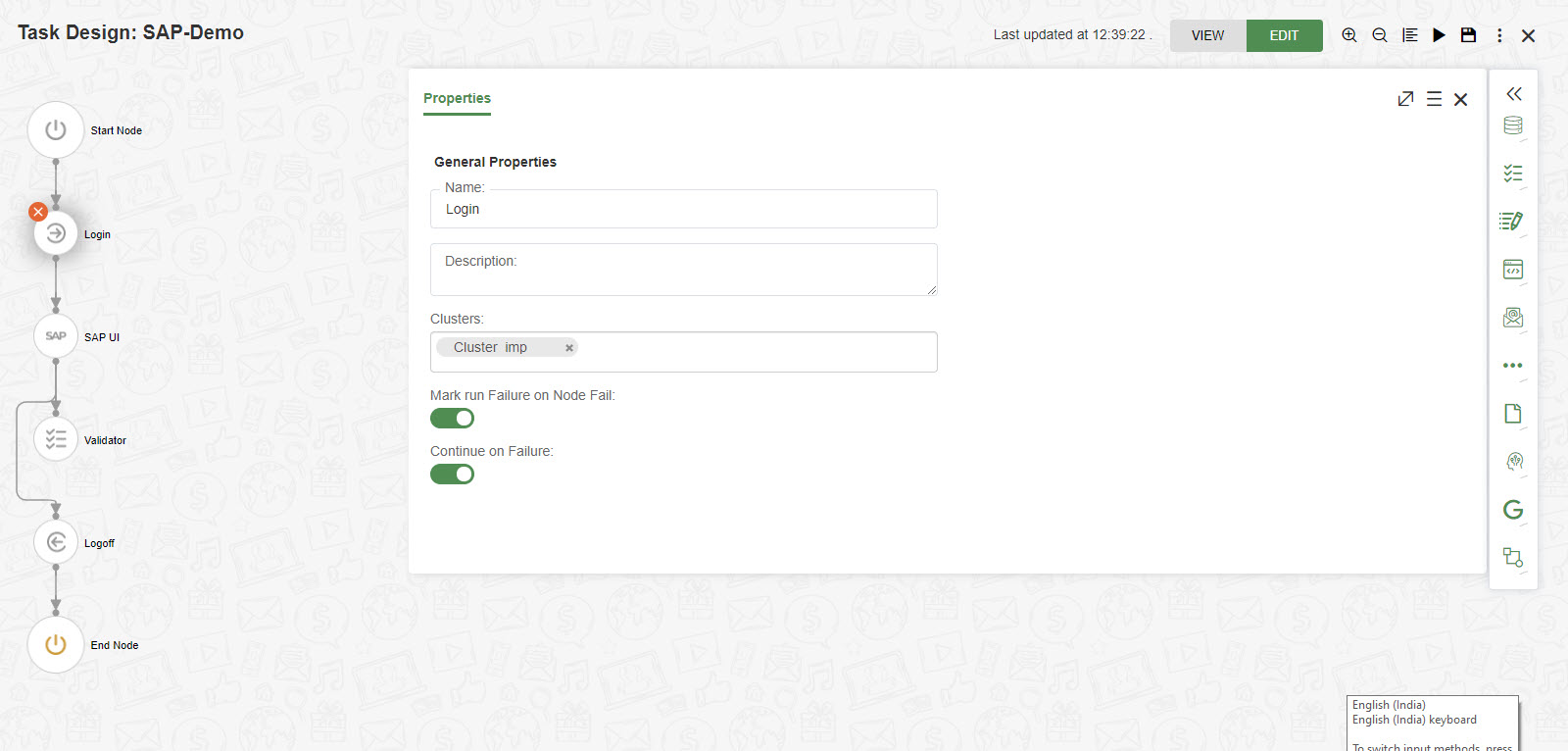Switch to VIEW mode
Image resolution: width=1568 pixels, height=751 pixels.
coord(1206,34)
